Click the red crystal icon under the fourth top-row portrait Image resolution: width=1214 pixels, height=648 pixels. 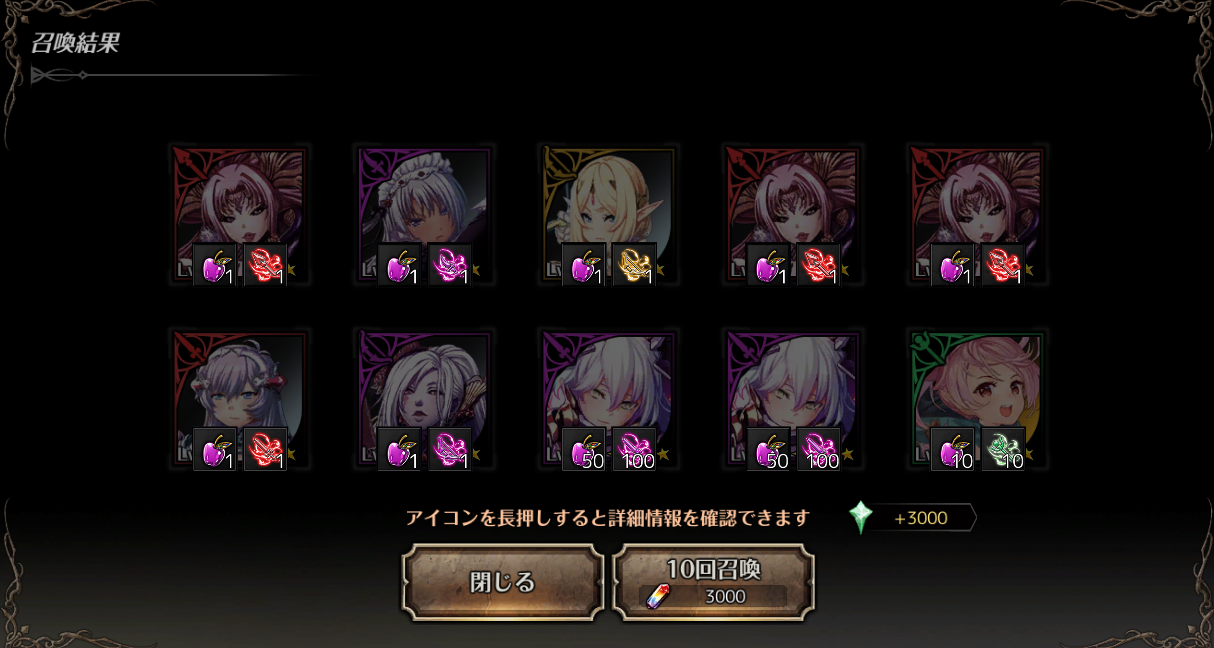(818, 265)
